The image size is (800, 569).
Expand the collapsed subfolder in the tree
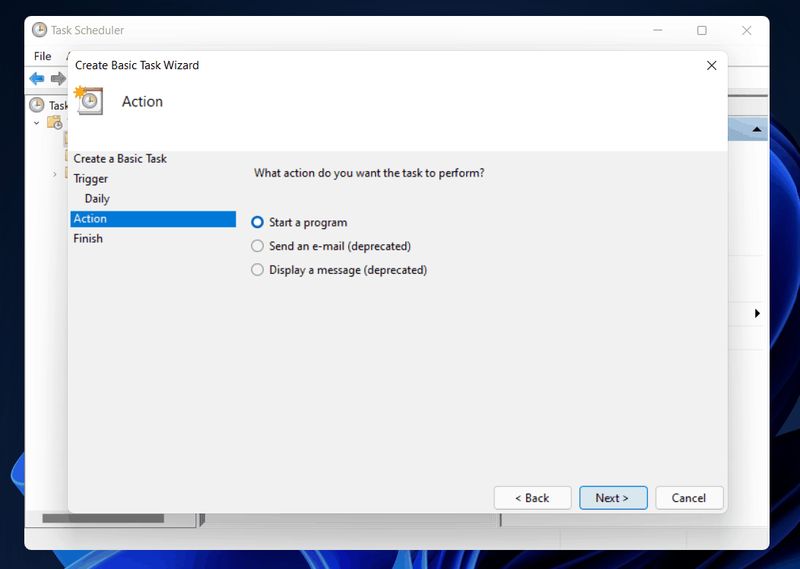tap(55, 174)
